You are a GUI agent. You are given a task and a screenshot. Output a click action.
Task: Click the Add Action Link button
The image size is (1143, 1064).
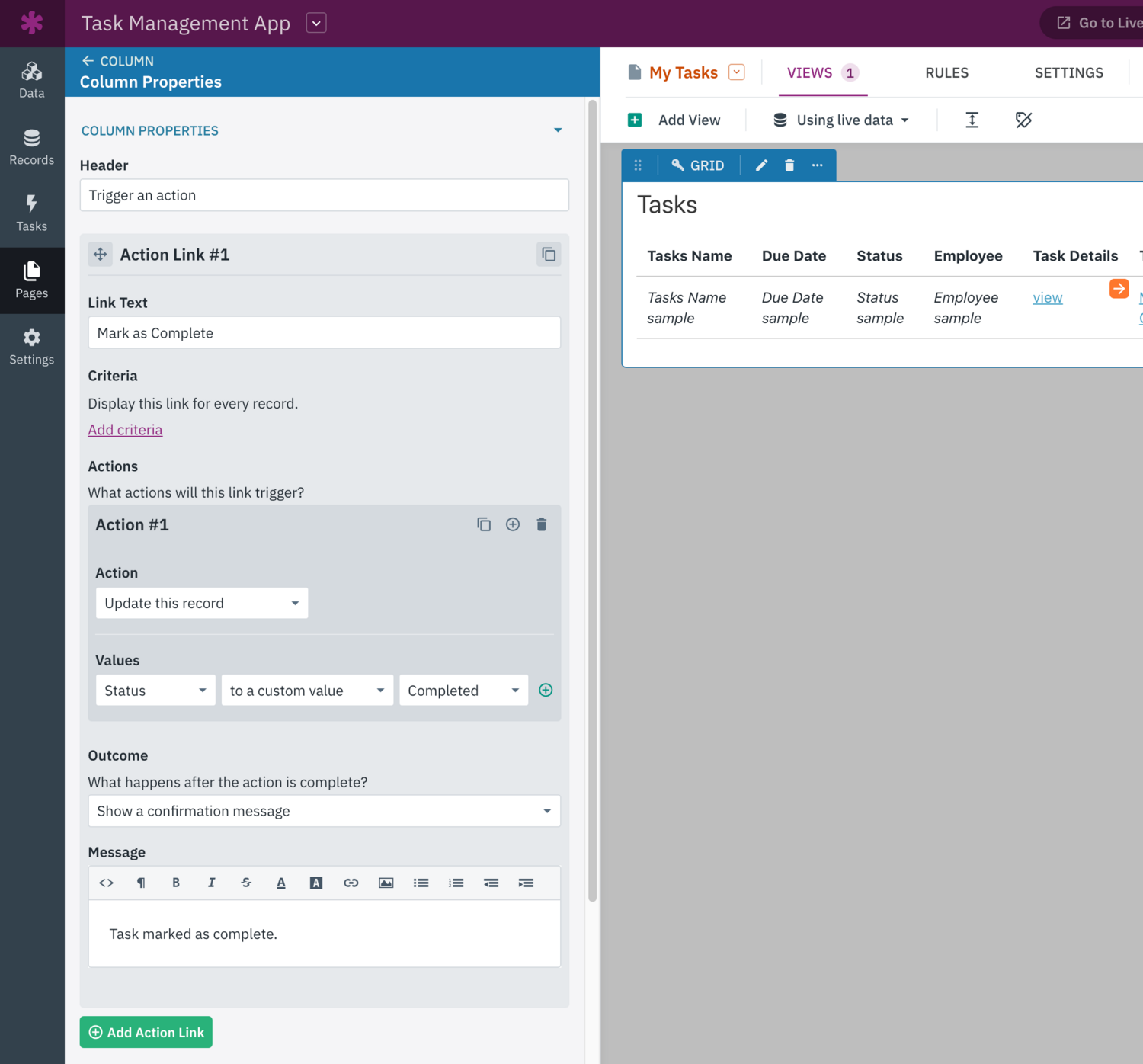(146, 1032)
